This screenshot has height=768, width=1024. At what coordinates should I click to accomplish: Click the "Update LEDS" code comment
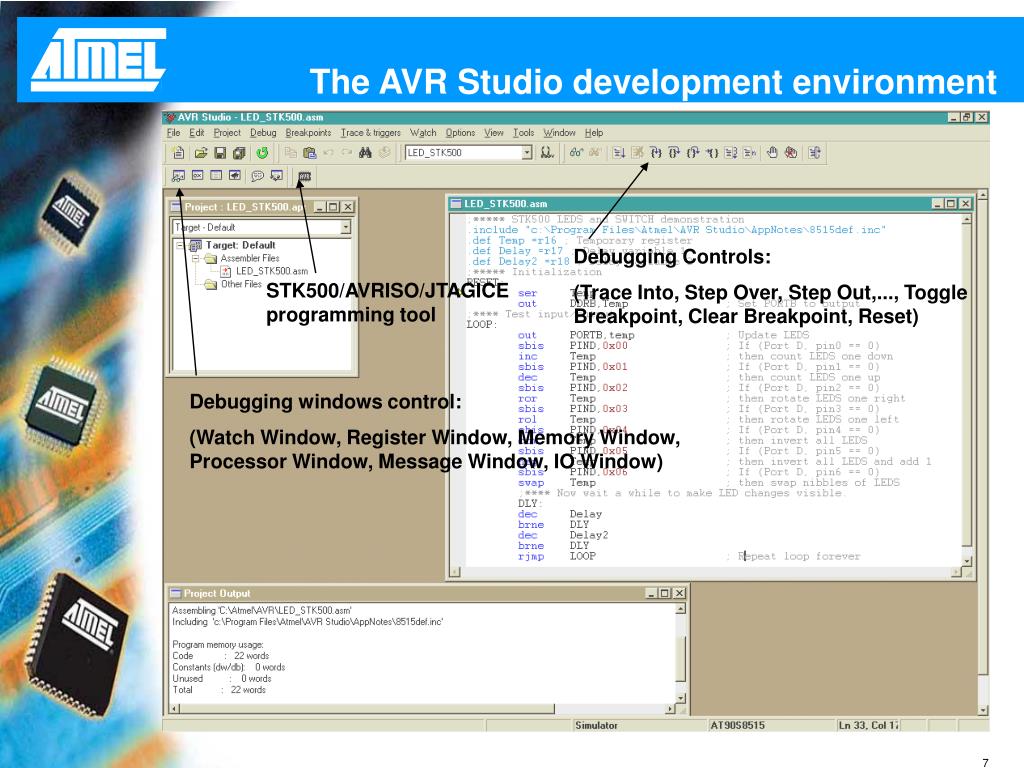(774, 335)
